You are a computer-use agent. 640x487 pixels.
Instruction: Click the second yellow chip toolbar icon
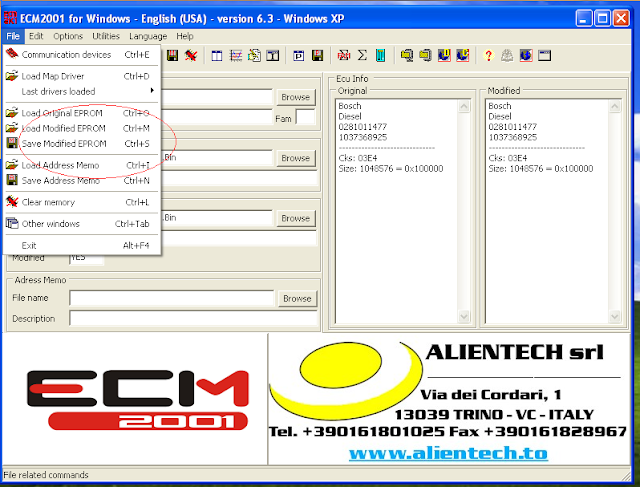click(425, 55)
